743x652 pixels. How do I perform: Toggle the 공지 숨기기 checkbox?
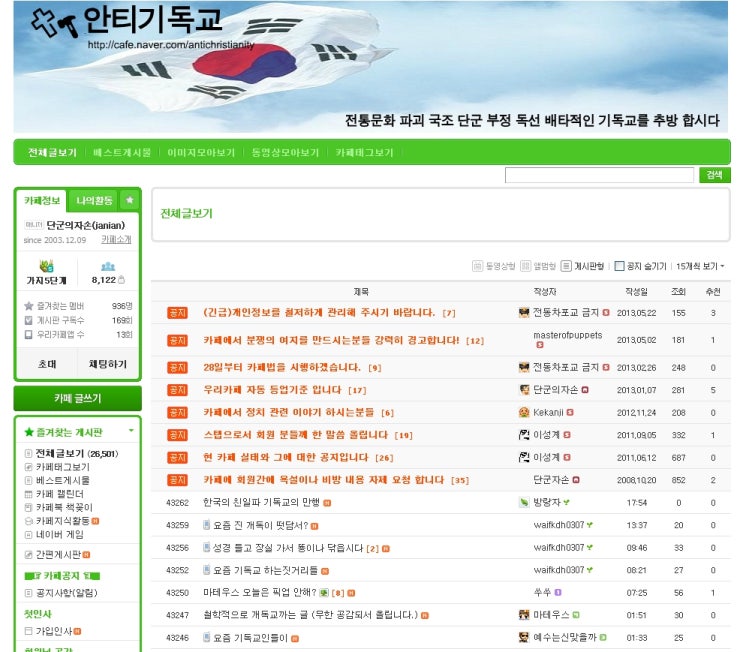tap(619, 266)
